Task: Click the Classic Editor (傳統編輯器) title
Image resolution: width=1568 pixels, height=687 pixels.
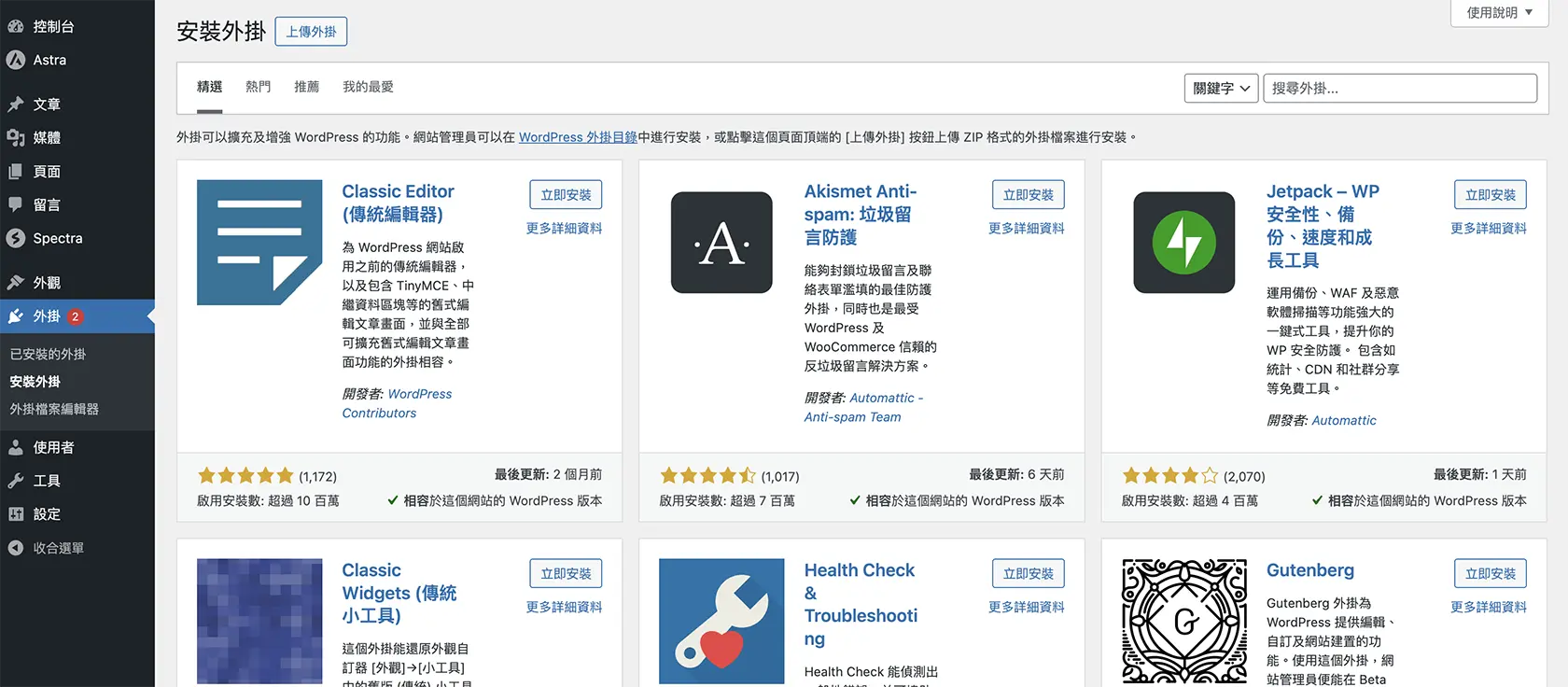Action: click(x=398, y=203)
